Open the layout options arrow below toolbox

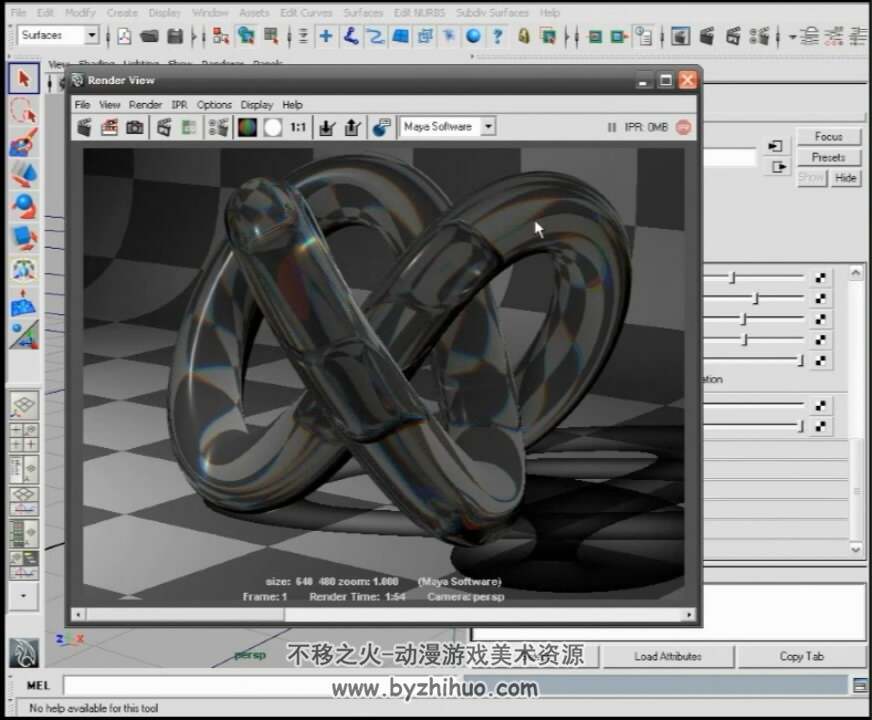(x=24, y=596)
